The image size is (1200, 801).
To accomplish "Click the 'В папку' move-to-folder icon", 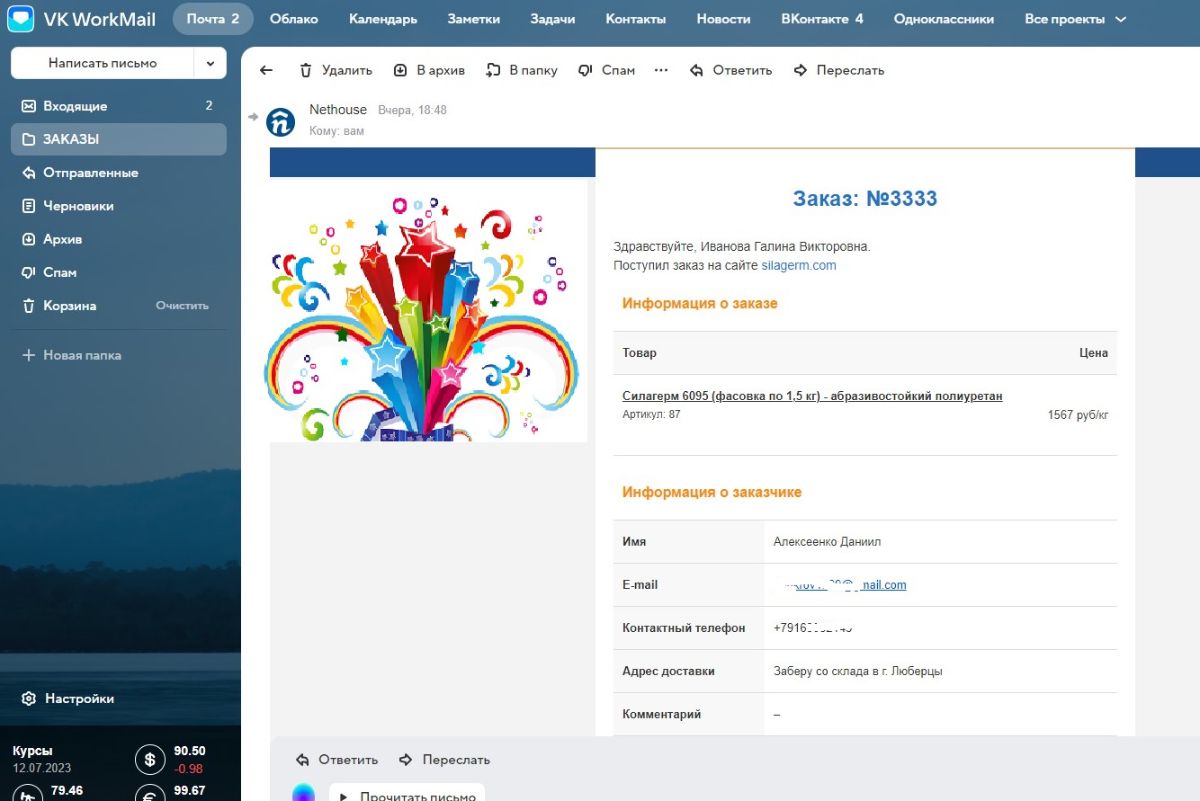I will click(493, 70).
